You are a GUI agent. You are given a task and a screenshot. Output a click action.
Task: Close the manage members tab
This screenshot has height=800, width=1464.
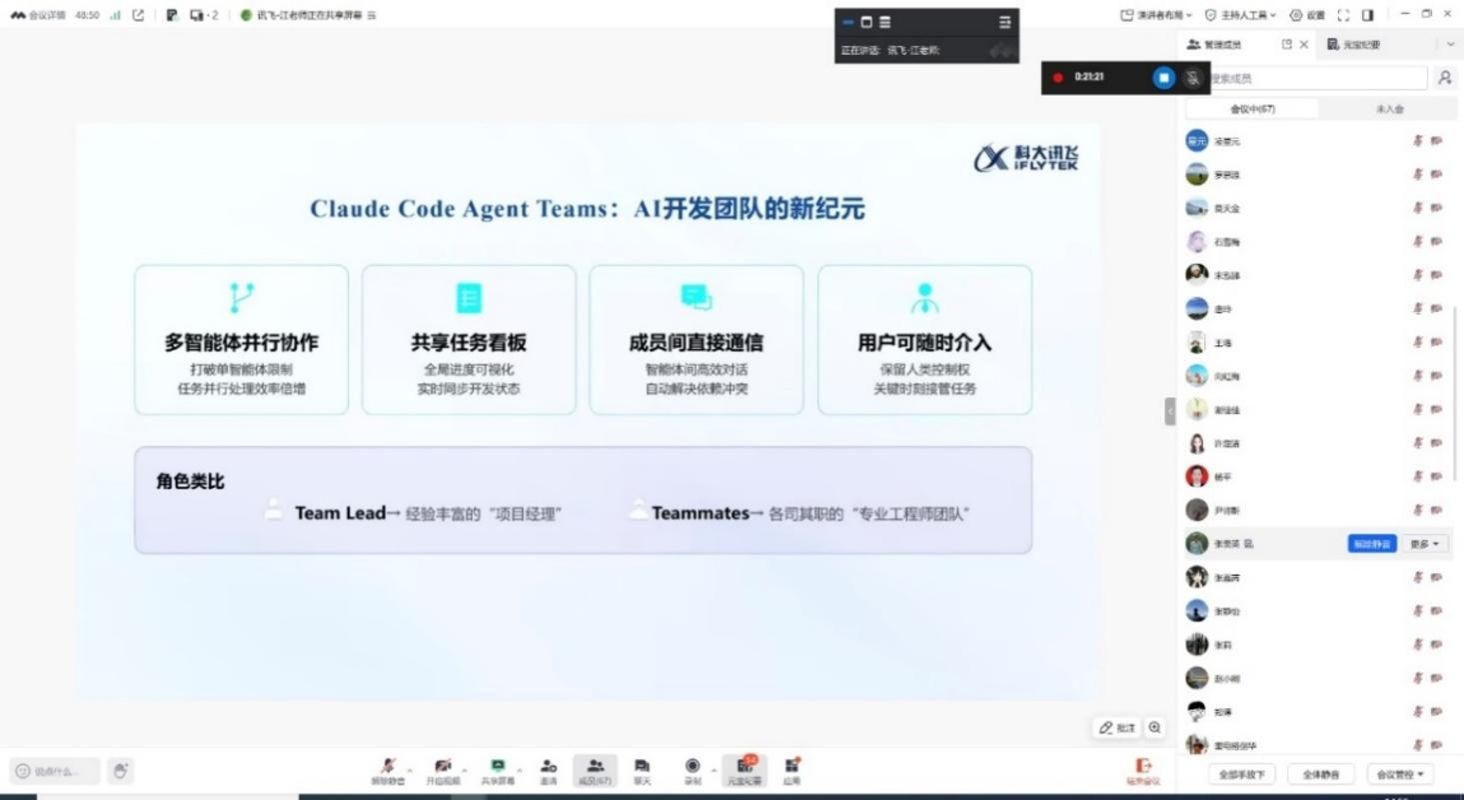point(1304,44)
